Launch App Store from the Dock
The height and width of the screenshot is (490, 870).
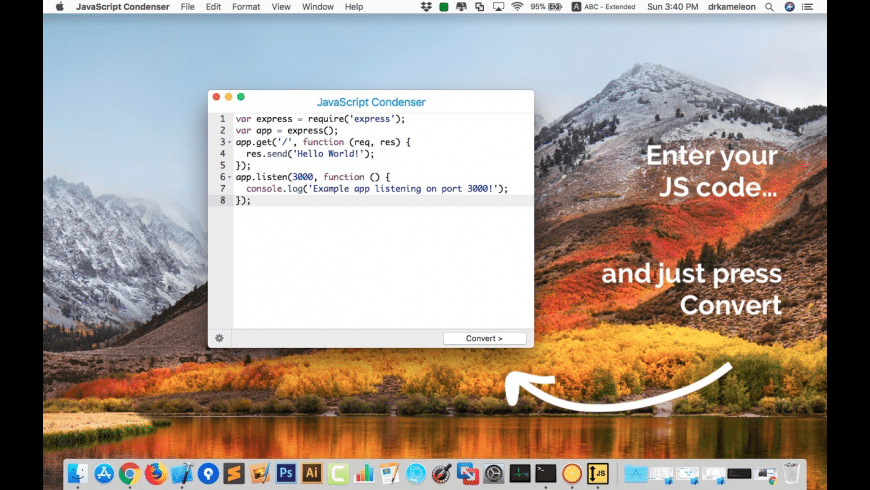[x=104, y=473]
